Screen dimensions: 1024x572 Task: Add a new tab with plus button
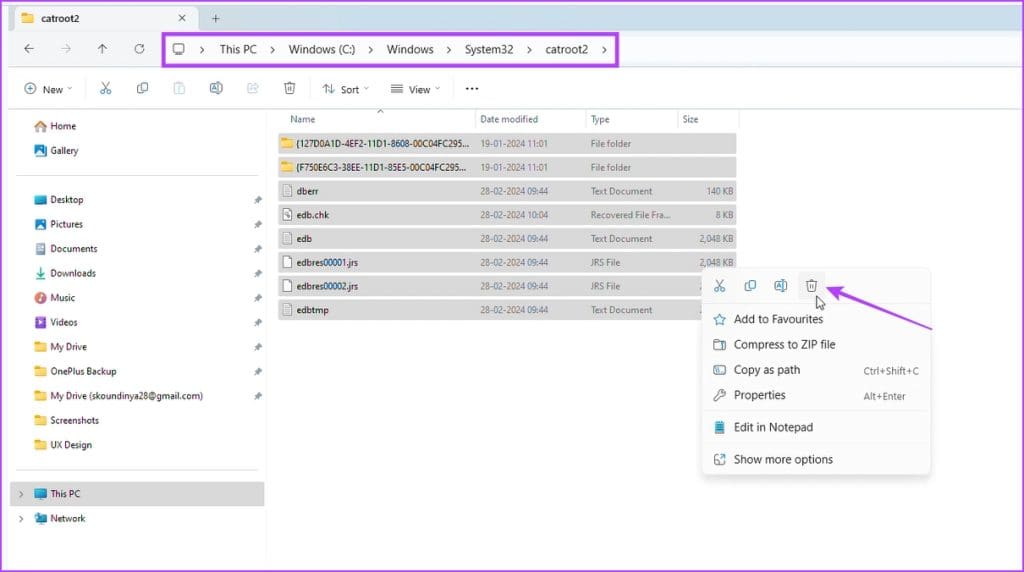click(215, 18)
